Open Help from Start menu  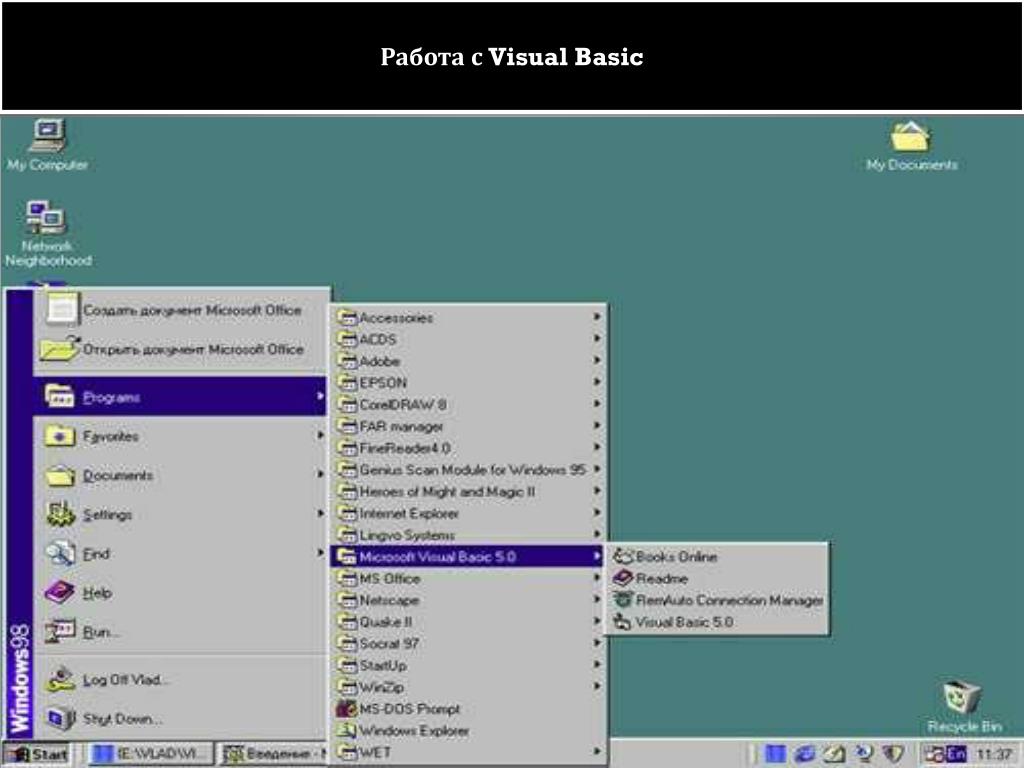[x=180, y=592]
